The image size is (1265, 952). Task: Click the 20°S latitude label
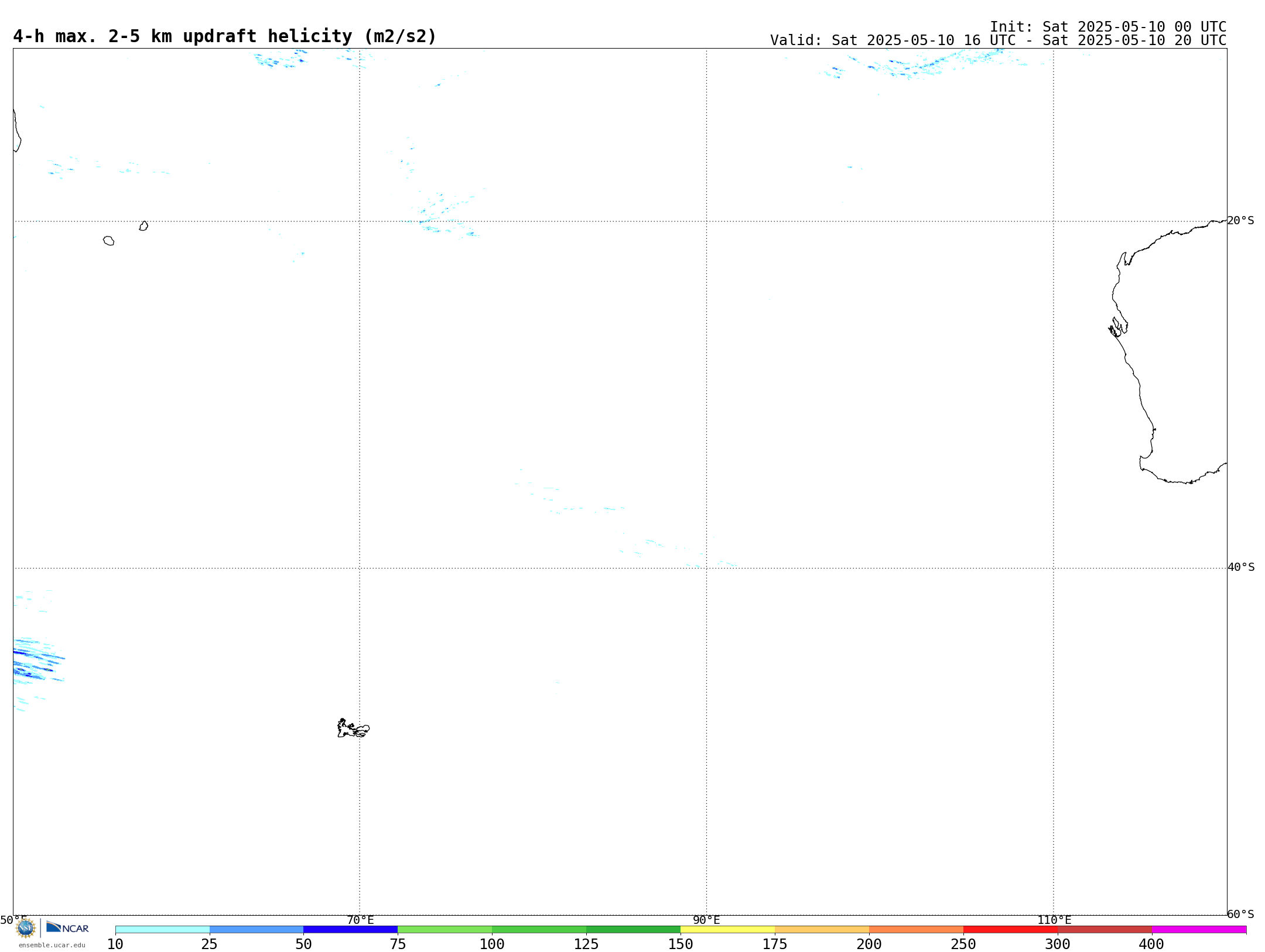(x=1241, y=221)
